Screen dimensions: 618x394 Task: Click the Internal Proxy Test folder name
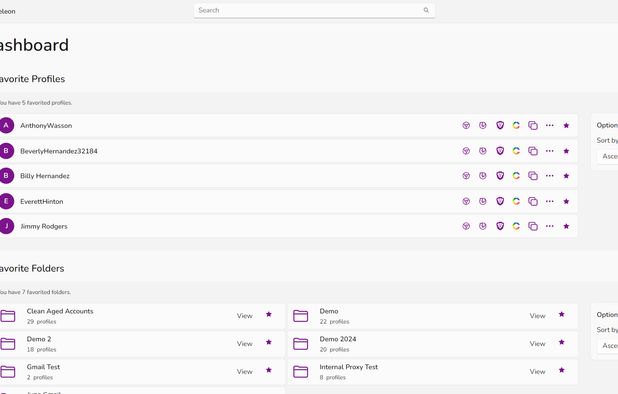348,367
